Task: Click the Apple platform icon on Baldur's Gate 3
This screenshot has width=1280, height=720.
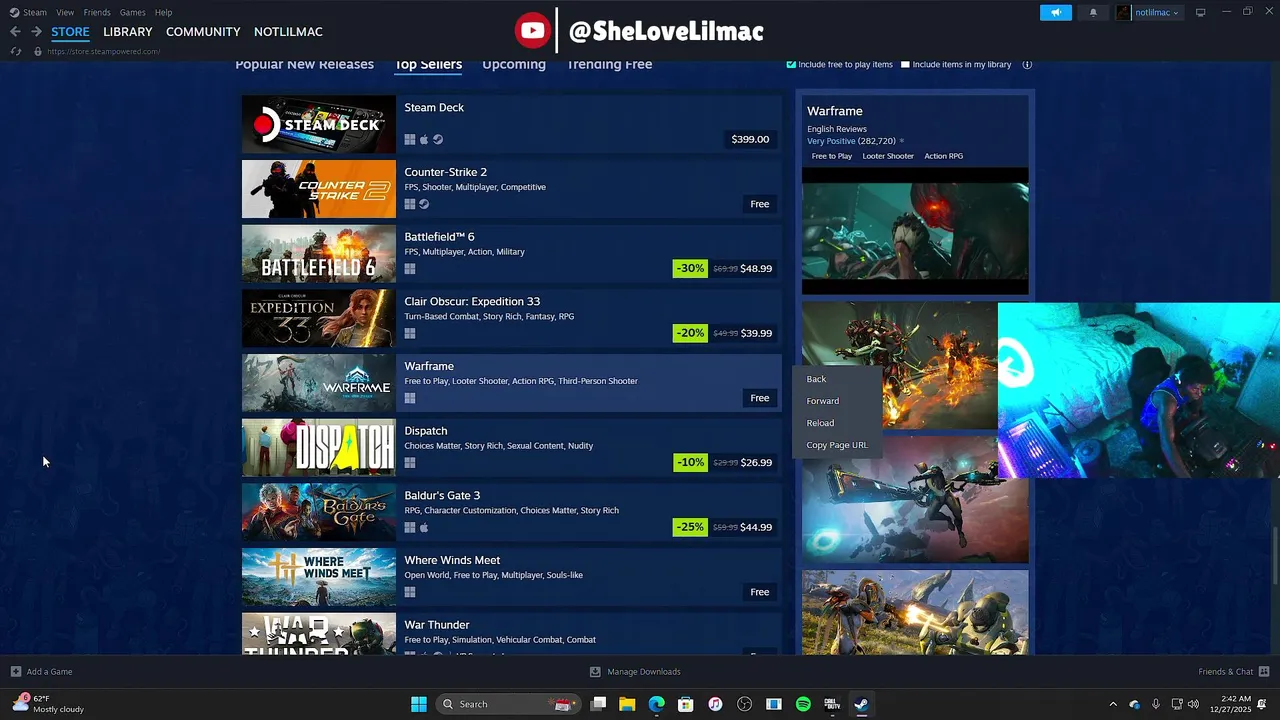Action: (424, 527)
